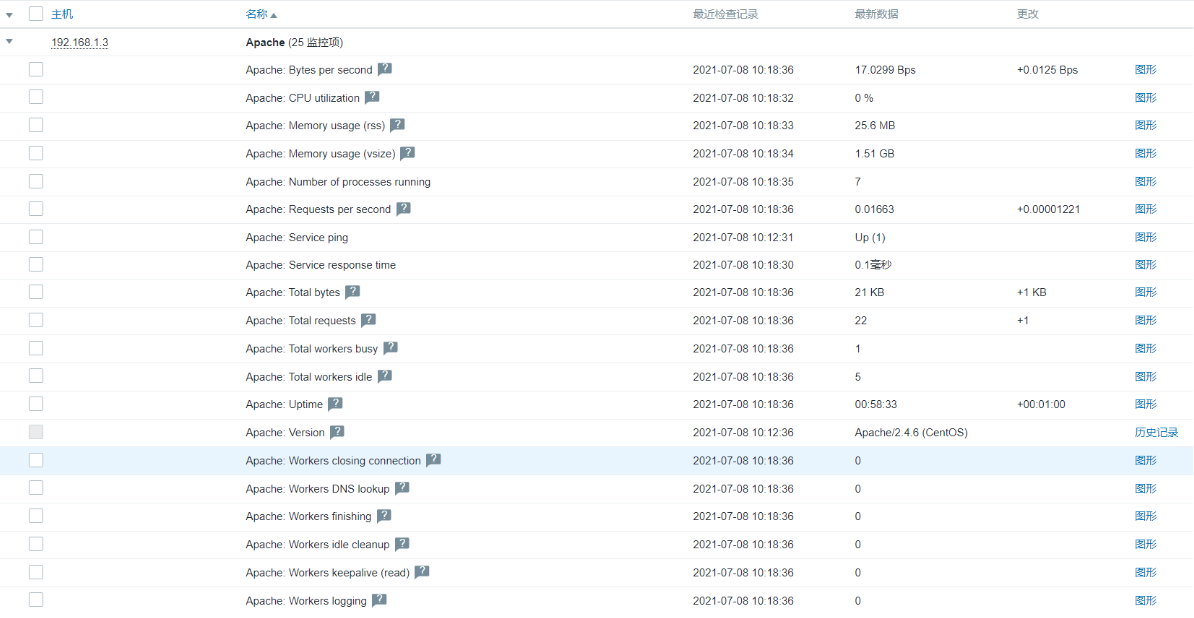Open the help icon beside Apache Bytes per second
The width and height of the screenshot is (1194, 618).
[x=385, y=70]
